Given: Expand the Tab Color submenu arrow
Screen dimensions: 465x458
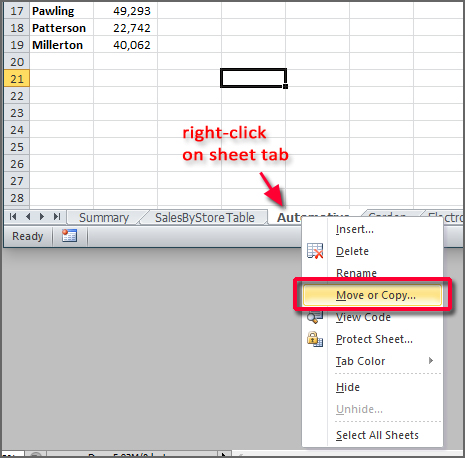Looking at the screenshot, I should 431,361.
